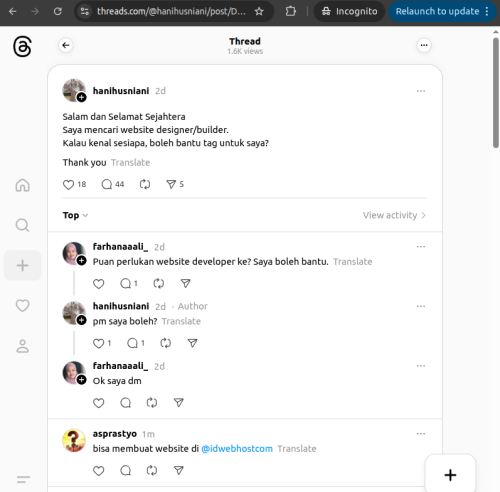This screenshot has height=492, width=500.
Task: Open the thread header more options menu
Action: click(x=424, y=45)
